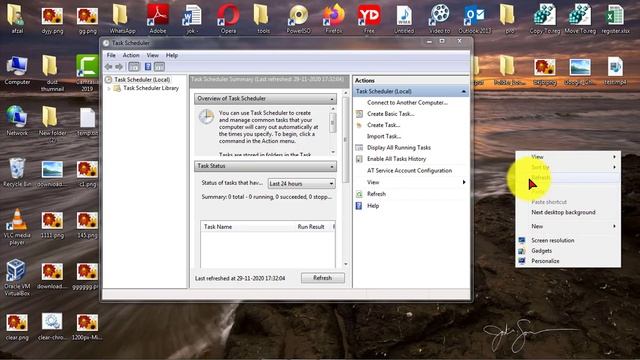
Task: Select the register.xlsx desktop file icon
Action: point(615,16)
